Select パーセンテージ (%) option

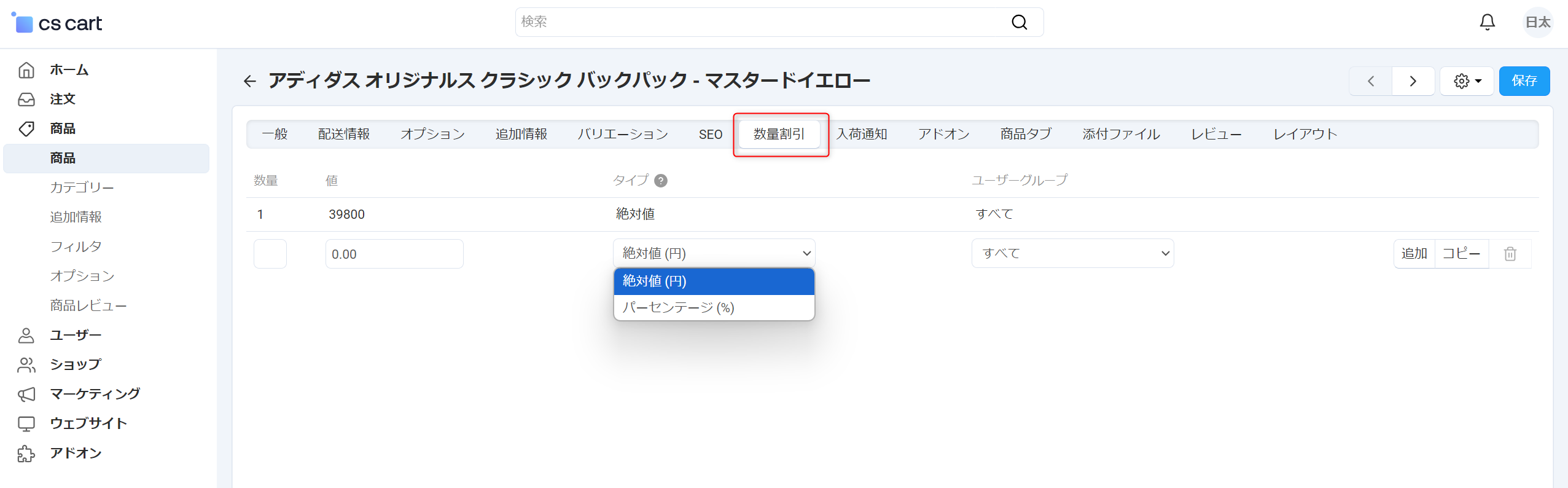pyautogui.click(x=678, y=307)
